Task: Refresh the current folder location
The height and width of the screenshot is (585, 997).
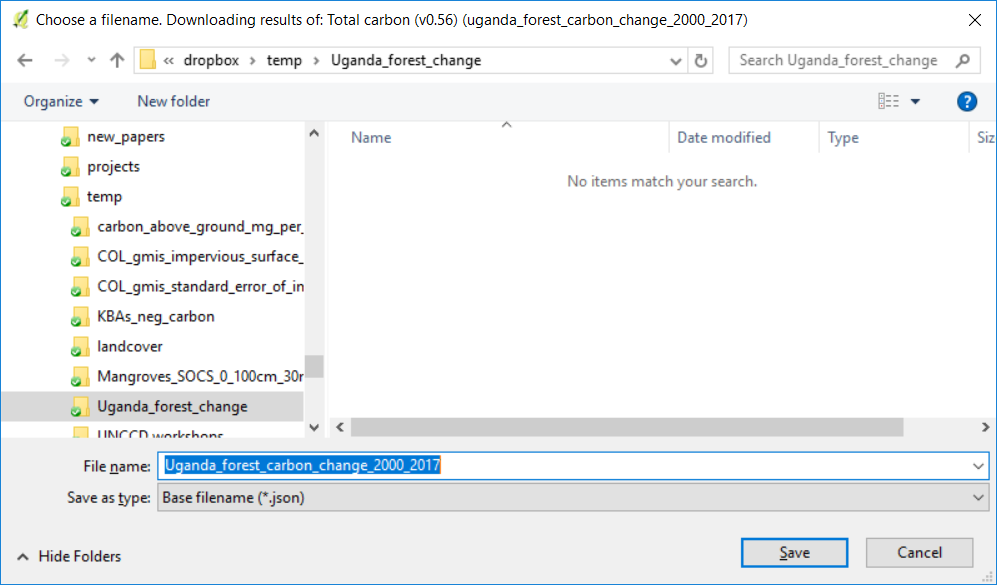Action: pyautogui.click(x=701, y=60)
